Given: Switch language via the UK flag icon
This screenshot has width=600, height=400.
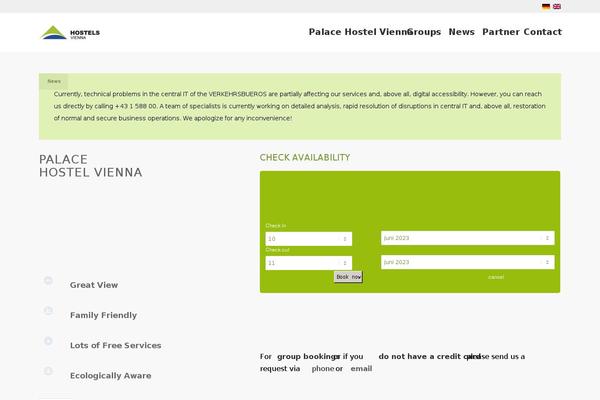Looking at the screenshot, I should click(557, 7).
